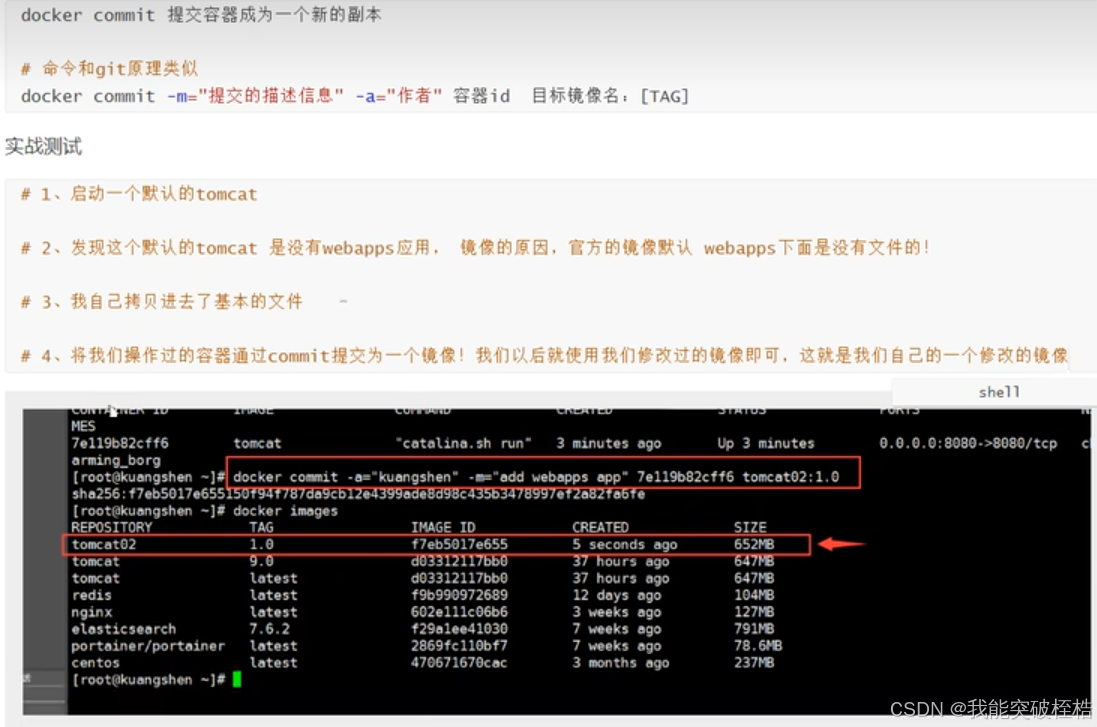Click comment '# 1、启动一个默认的tomcat'

click(139, 194)
